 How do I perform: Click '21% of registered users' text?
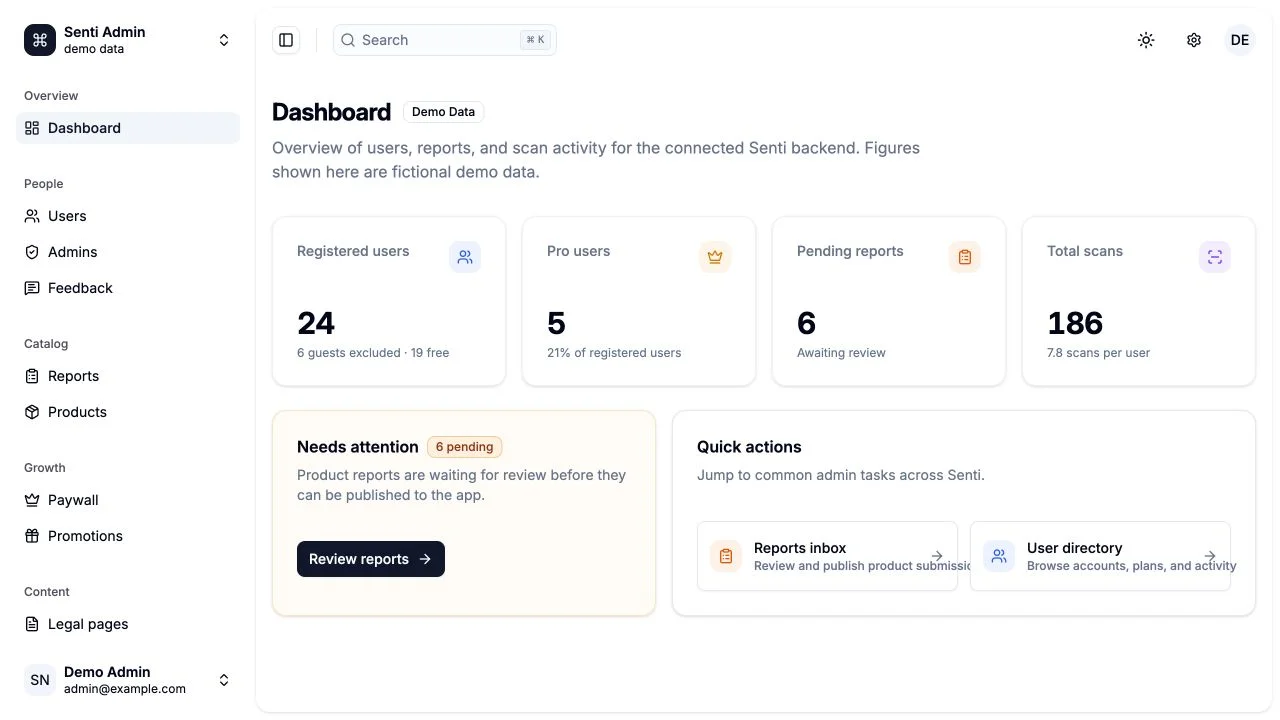[x=614, y=353]
